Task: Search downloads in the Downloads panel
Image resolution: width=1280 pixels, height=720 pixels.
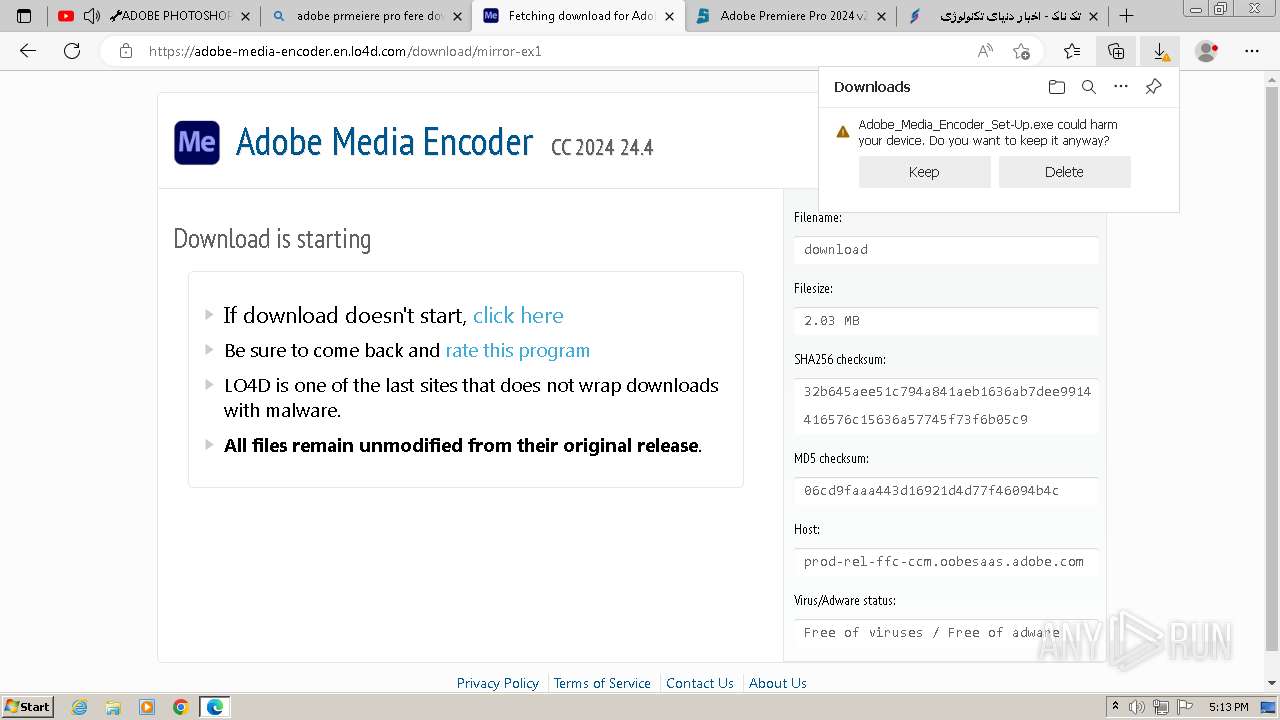Action: [1089, 87]
